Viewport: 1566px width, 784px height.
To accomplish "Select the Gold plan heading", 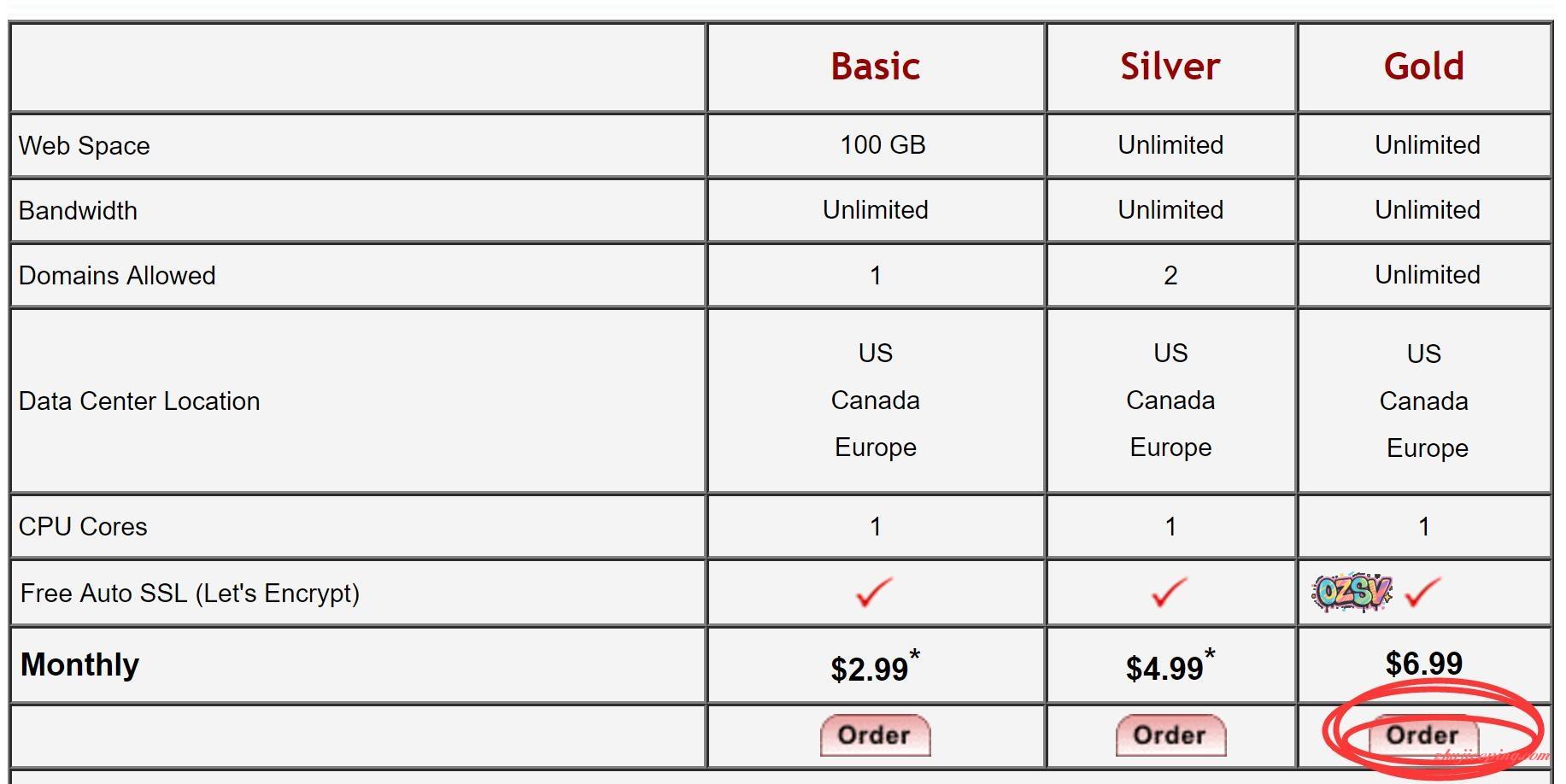I will 1423,67.
